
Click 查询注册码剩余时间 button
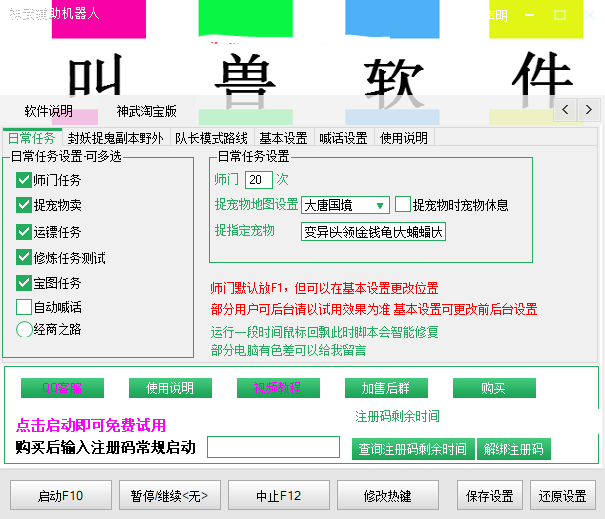(x=413, y=449)
